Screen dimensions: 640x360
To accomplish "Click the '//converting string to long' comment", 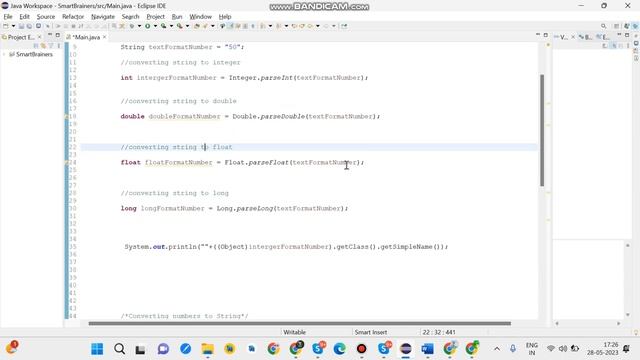I will tap(175, 193).
